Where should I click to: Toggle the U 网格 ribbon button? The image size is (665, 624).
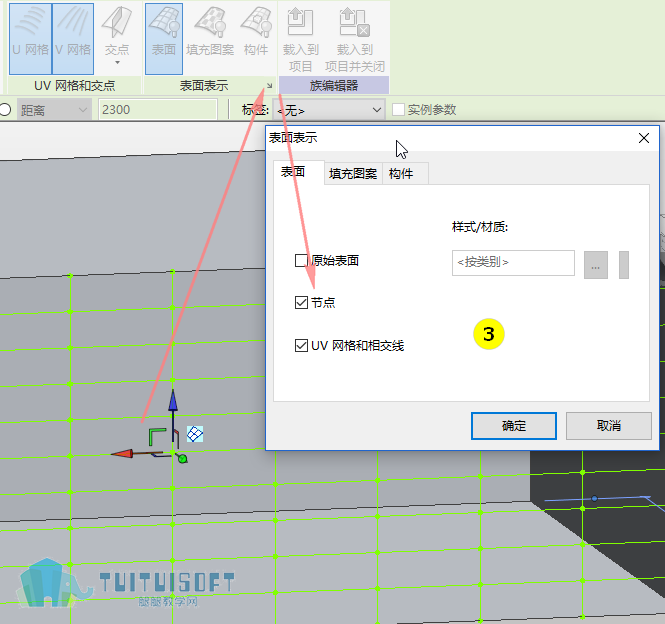(31, 39)
